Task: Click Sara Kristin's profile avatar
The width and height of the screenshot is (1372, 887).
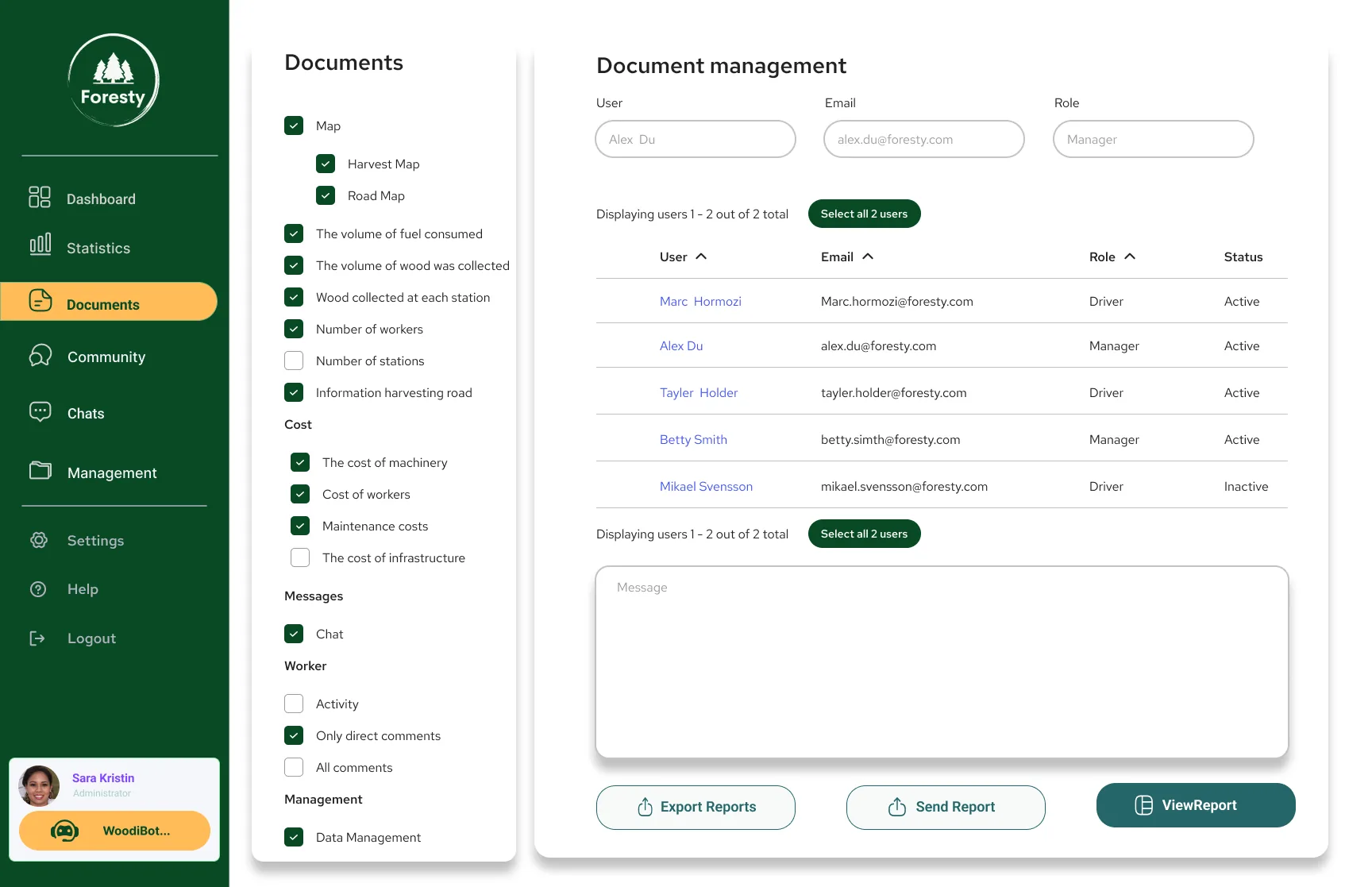Action: tap(40, 785)
